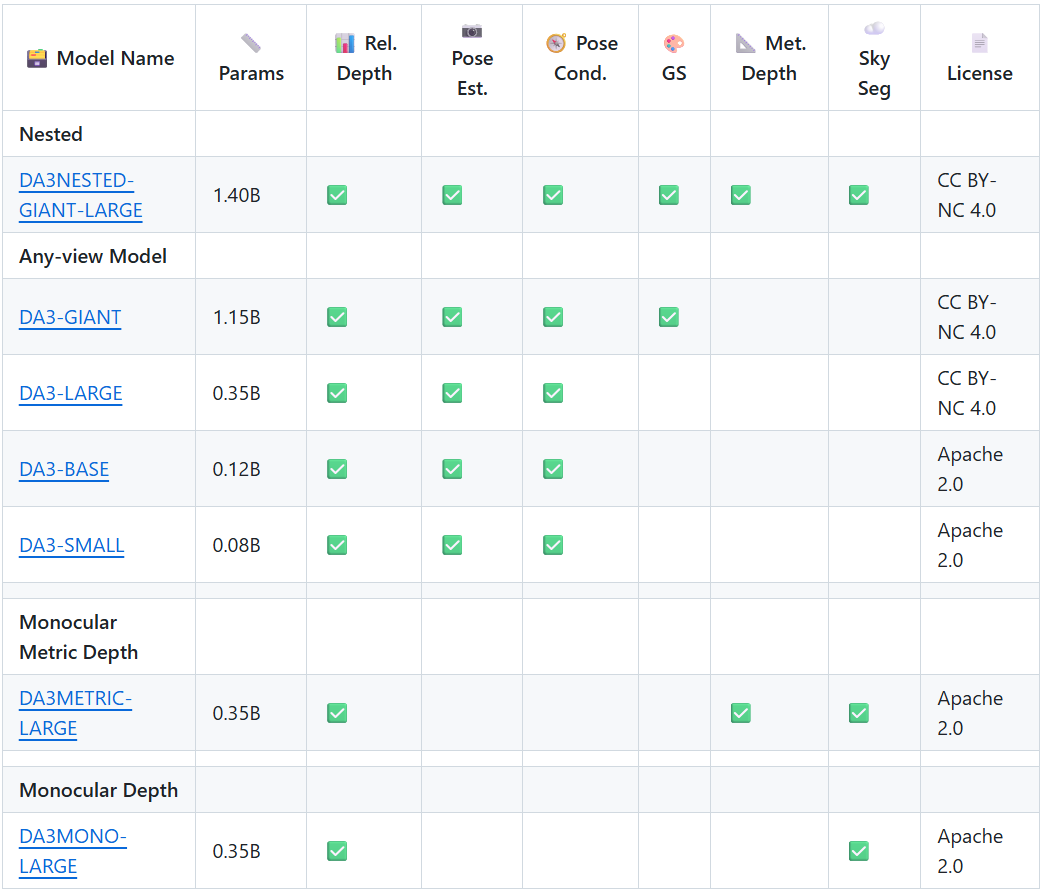The width and height of the screenshot is (1041, 893).
Task: Click the ruler icon above Params
Action: click(251, 43)
